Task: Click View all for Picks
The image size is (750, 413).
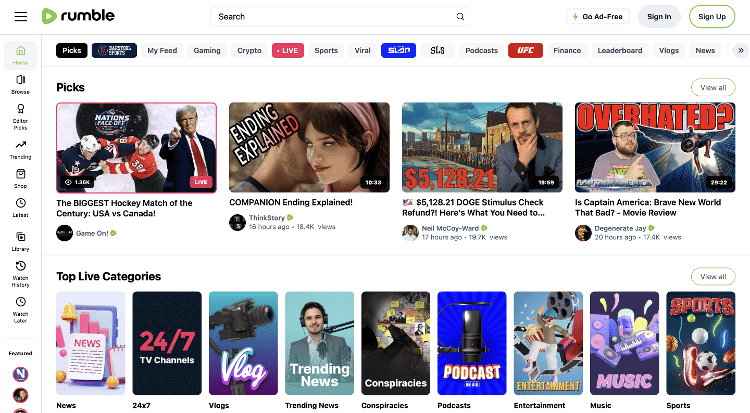Action: click(713, 88)
